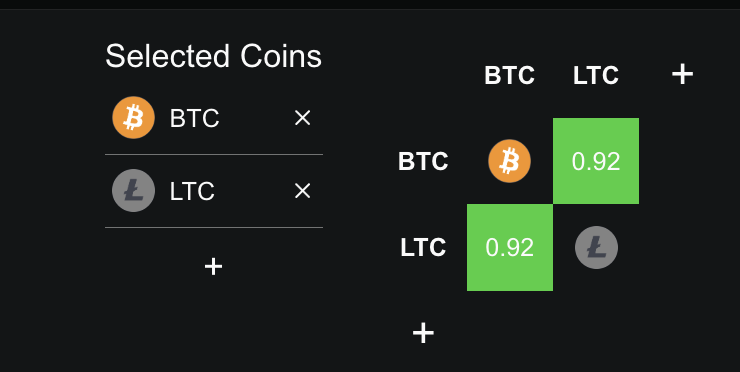Click the BTC row label in matrix
Image resolution: width=740 pixels, height=372 pixels.
point(423,161)
